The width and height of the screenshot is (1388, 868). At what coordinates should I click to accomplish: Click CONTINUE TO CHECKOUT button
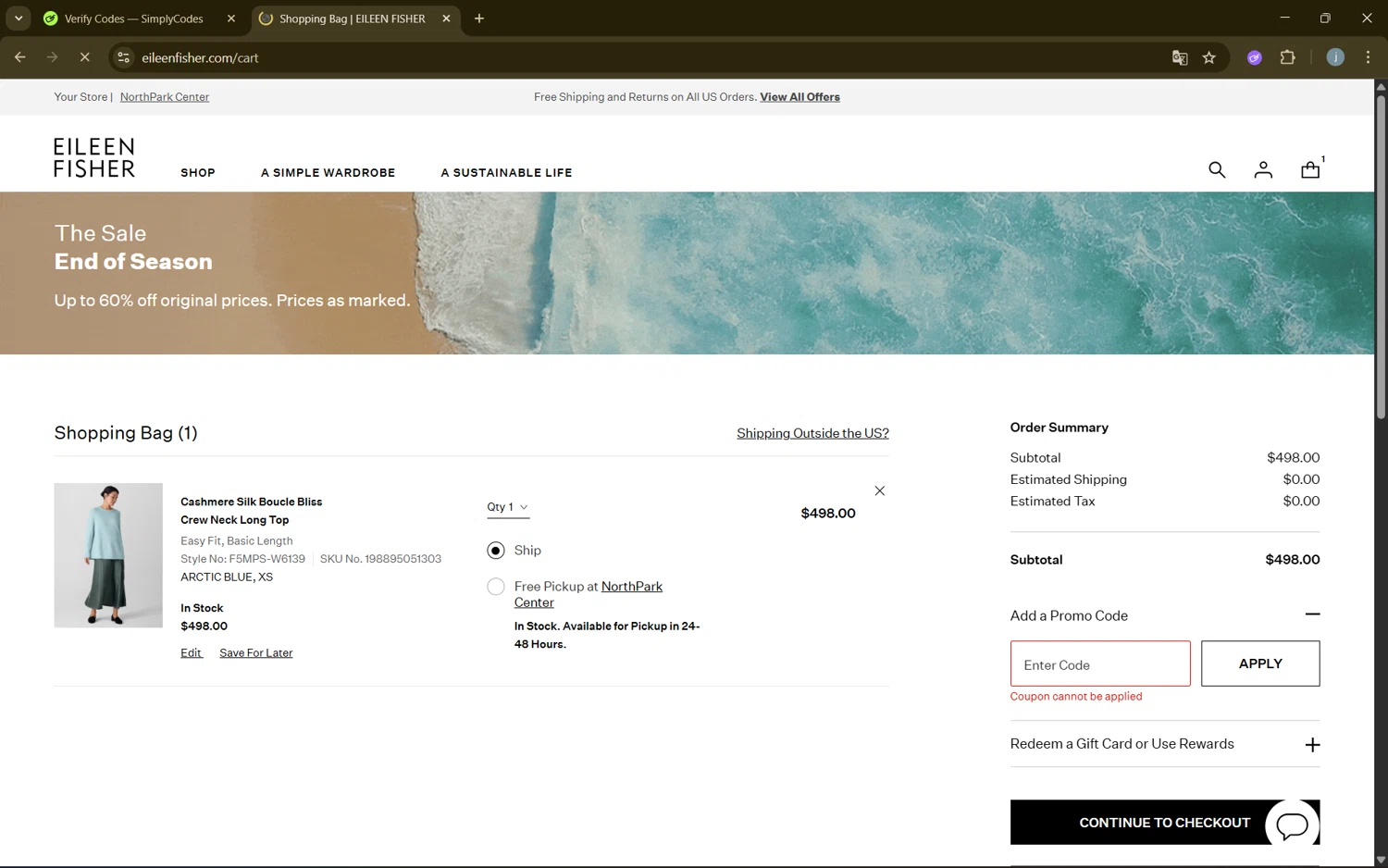point(1164,823)
